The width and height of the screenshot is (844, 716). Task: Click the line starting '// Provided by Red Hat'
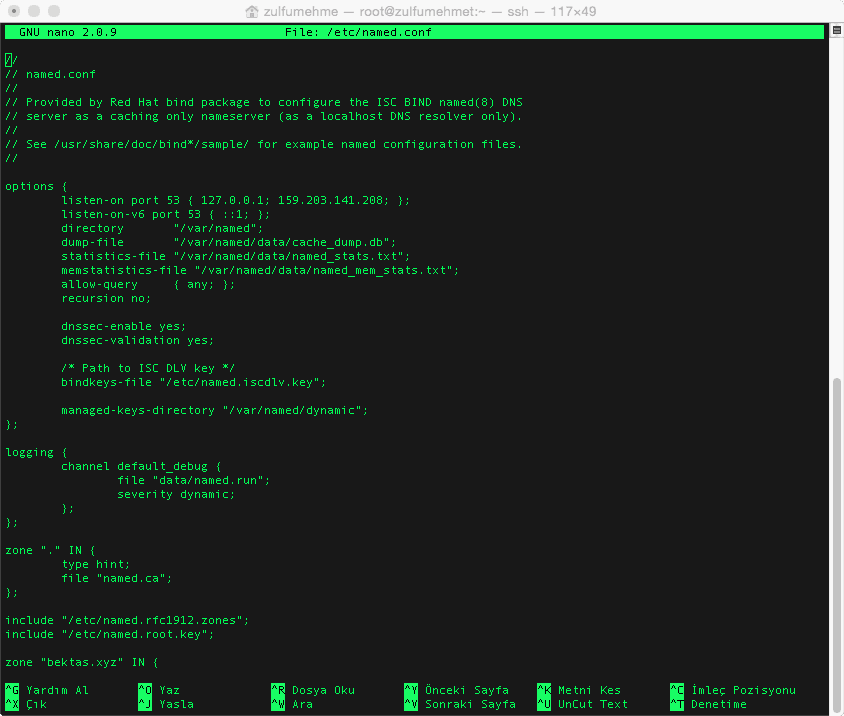pos(264,102)
